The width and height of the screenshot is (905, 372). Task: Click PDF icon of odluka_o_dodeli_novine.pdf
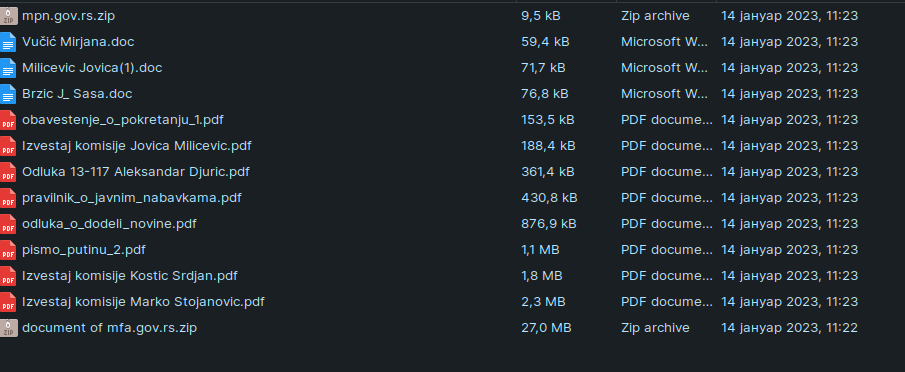[x=8, y=224]
